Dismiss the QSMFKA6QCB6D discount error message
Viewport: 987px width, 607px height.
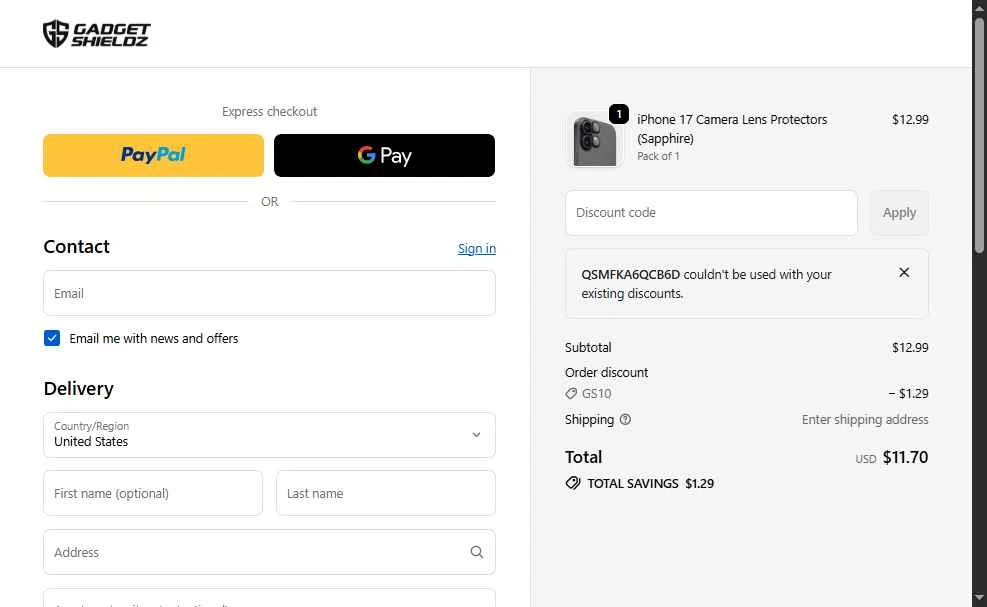tap(904, 273)
